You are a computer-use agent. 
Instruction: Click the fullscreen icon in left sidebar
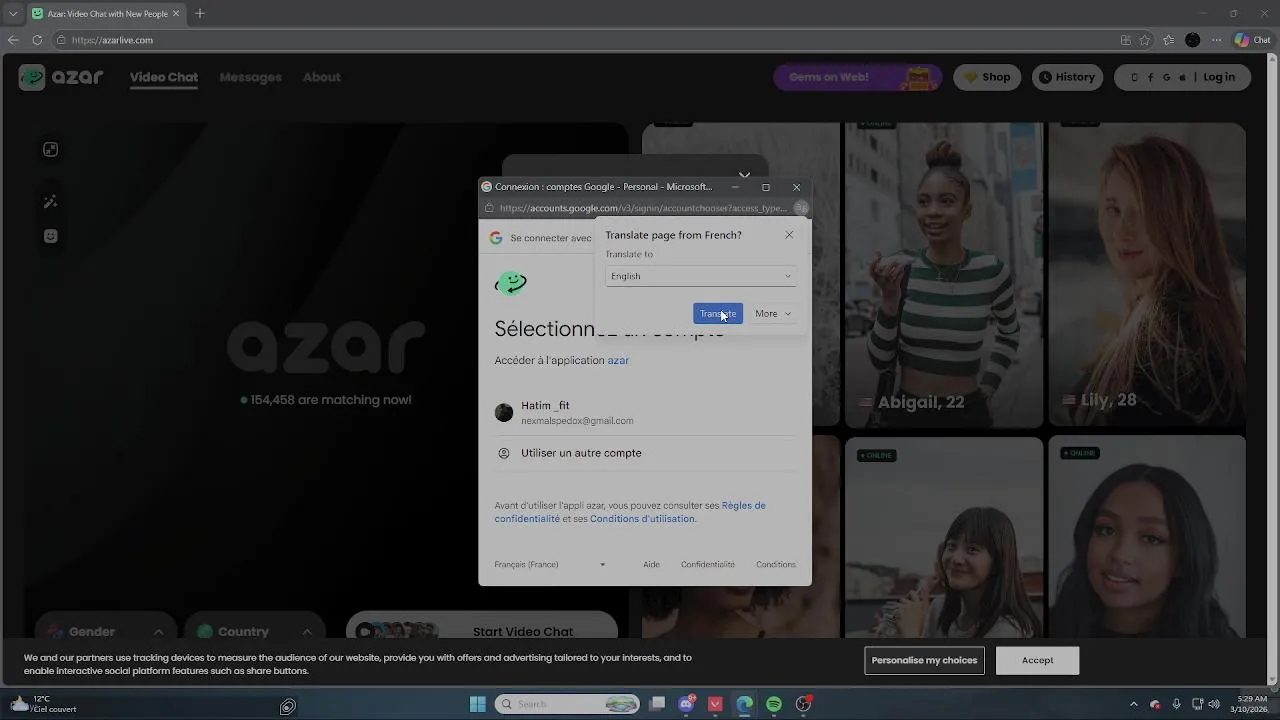coord(51,150)
